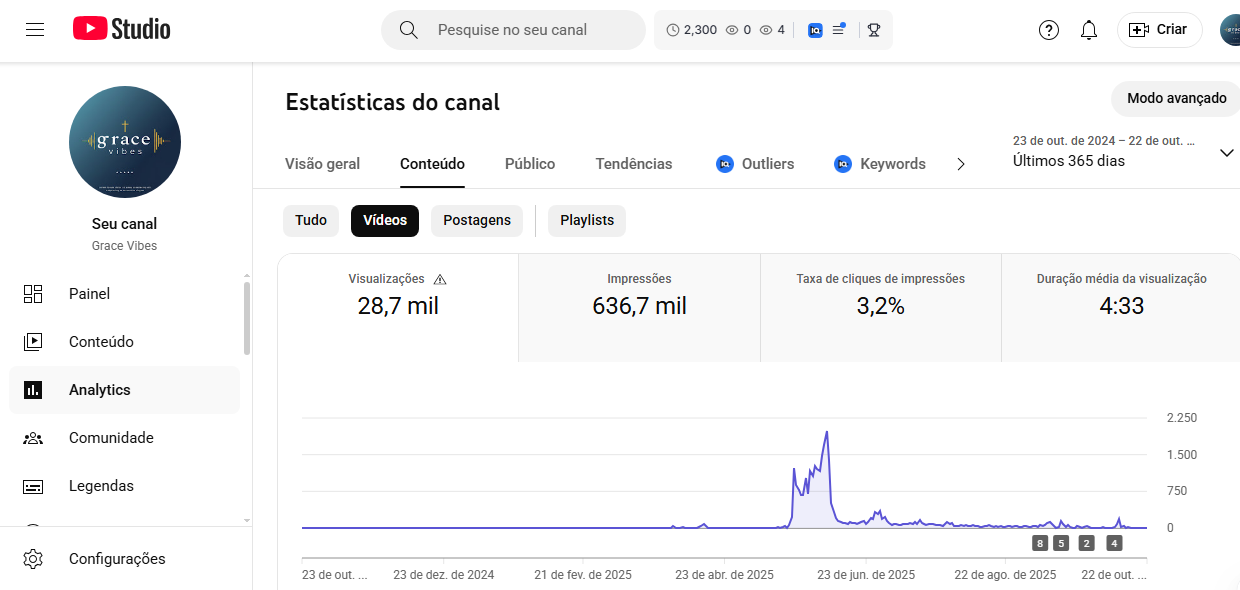Click the trophy icon in the top bar
The image size is (1240, 590).
click(x=874, y=30)
